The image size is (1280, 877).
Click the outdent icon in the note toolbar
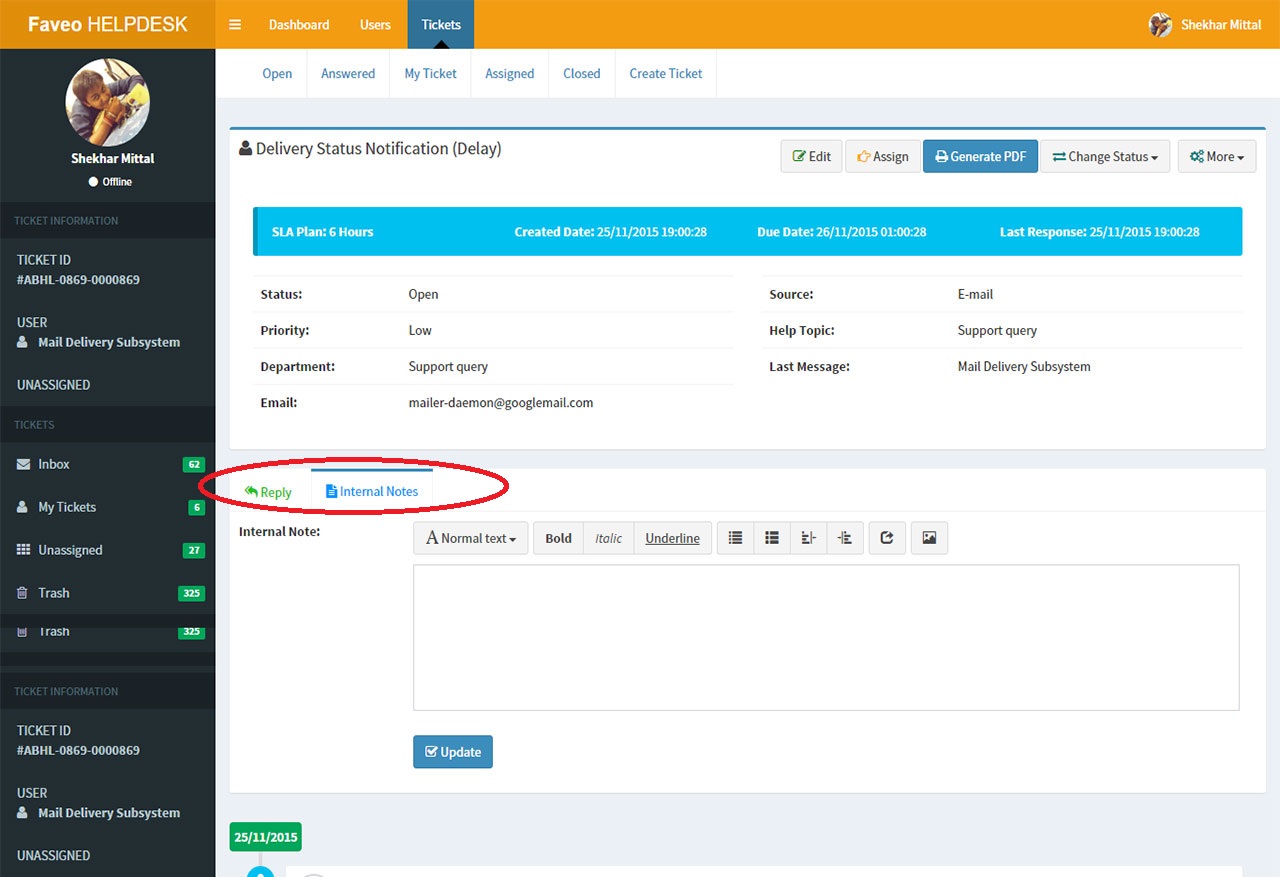[x=808, y=538]
